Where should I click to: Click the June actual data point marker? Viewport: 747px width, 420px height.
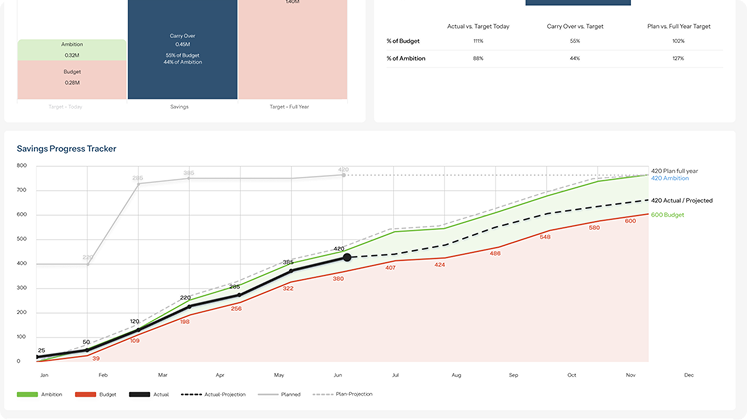tap(347, 257)
